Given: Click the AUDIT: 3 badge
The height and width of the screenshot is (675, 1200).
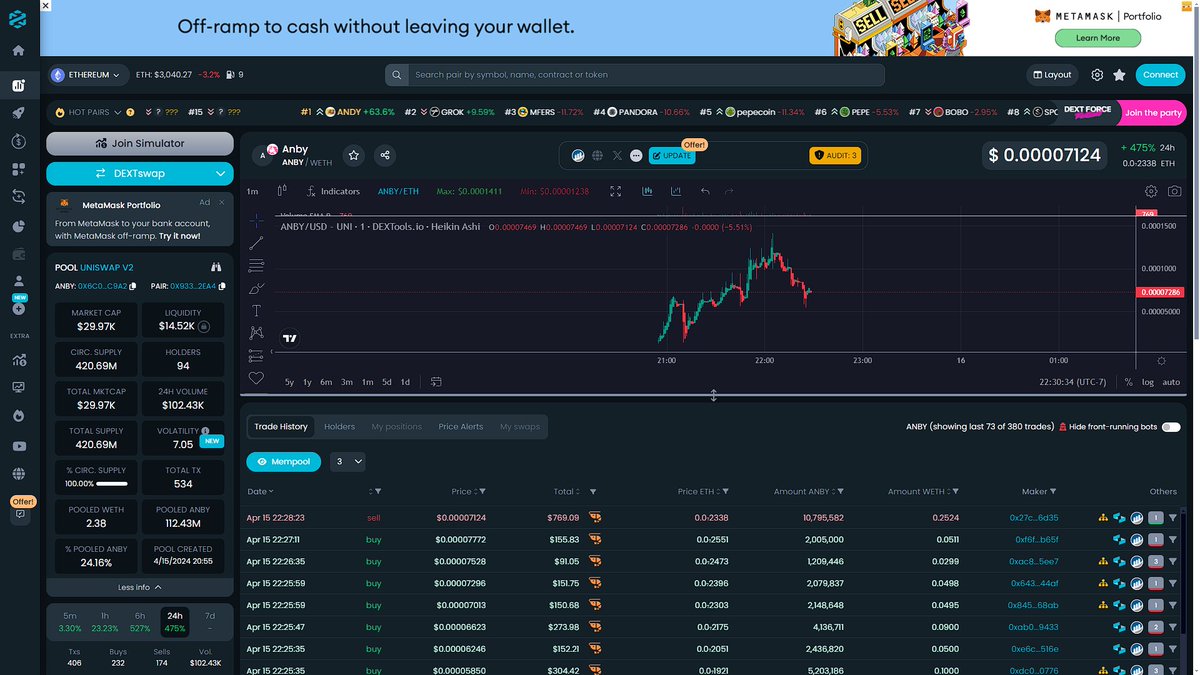Looking at the screenshot, I should pos(835,155).
